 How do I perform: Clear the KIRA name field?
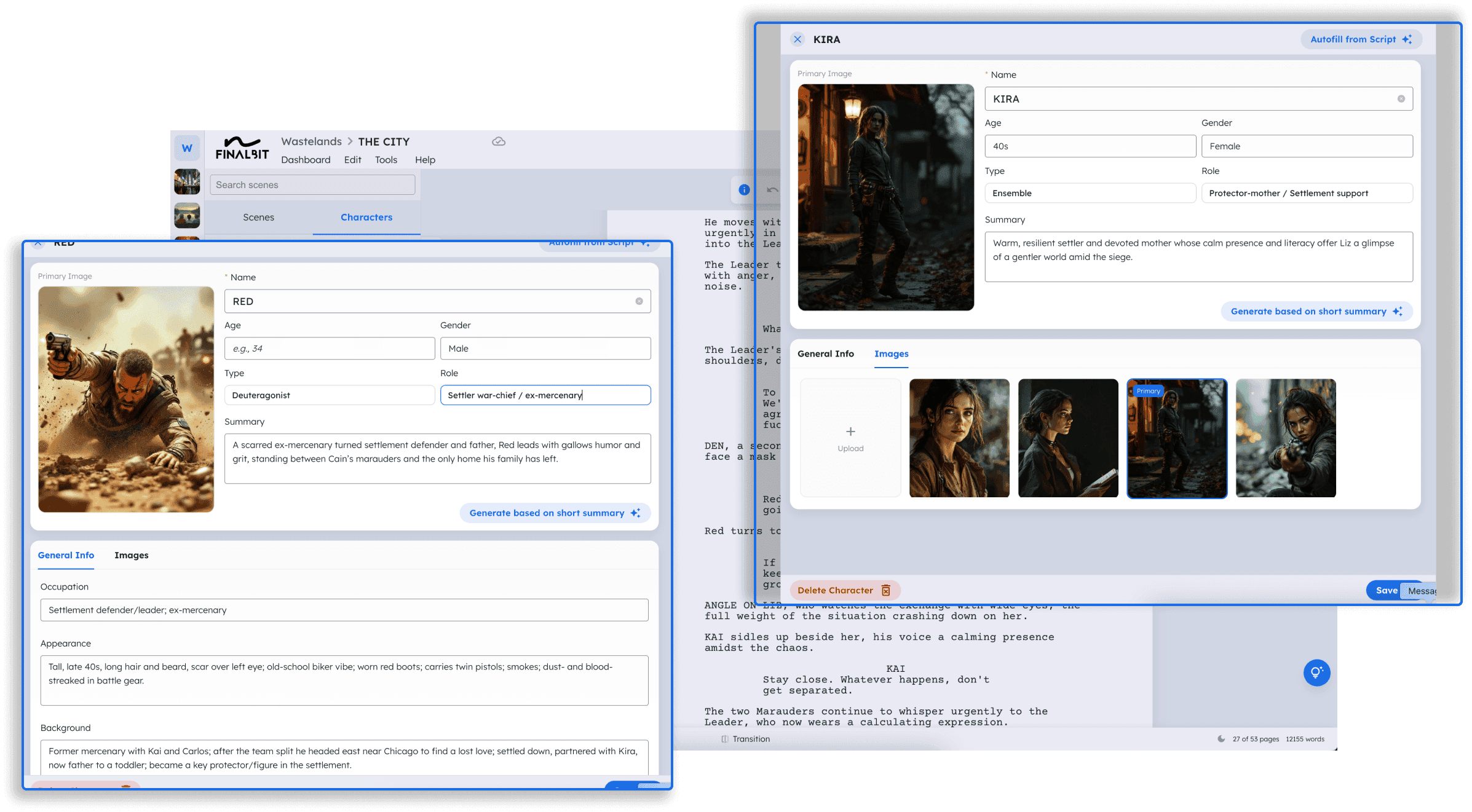pyautogui.click(x=1401, y=99)
